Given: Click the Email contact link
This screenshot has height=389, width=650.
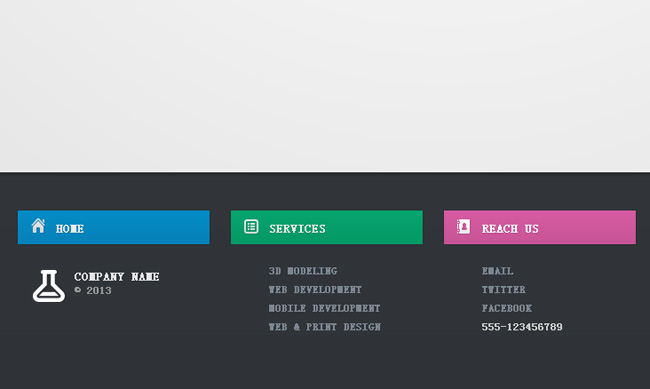Looking at the screenshot, I should (x=497, y=271).
